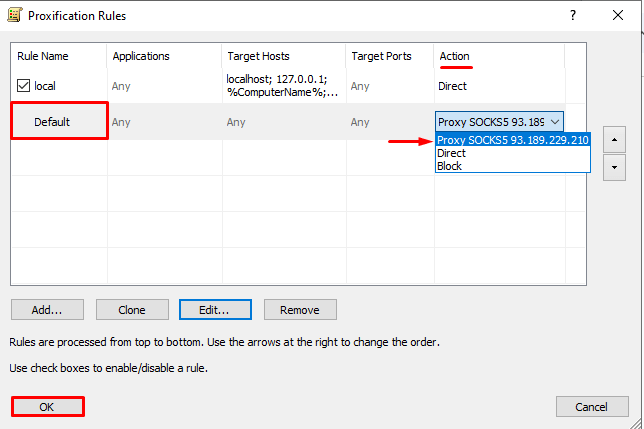
Task: Select Proxy SOCKS5 93.189.229.210 option
Action: tap(513, 140)
